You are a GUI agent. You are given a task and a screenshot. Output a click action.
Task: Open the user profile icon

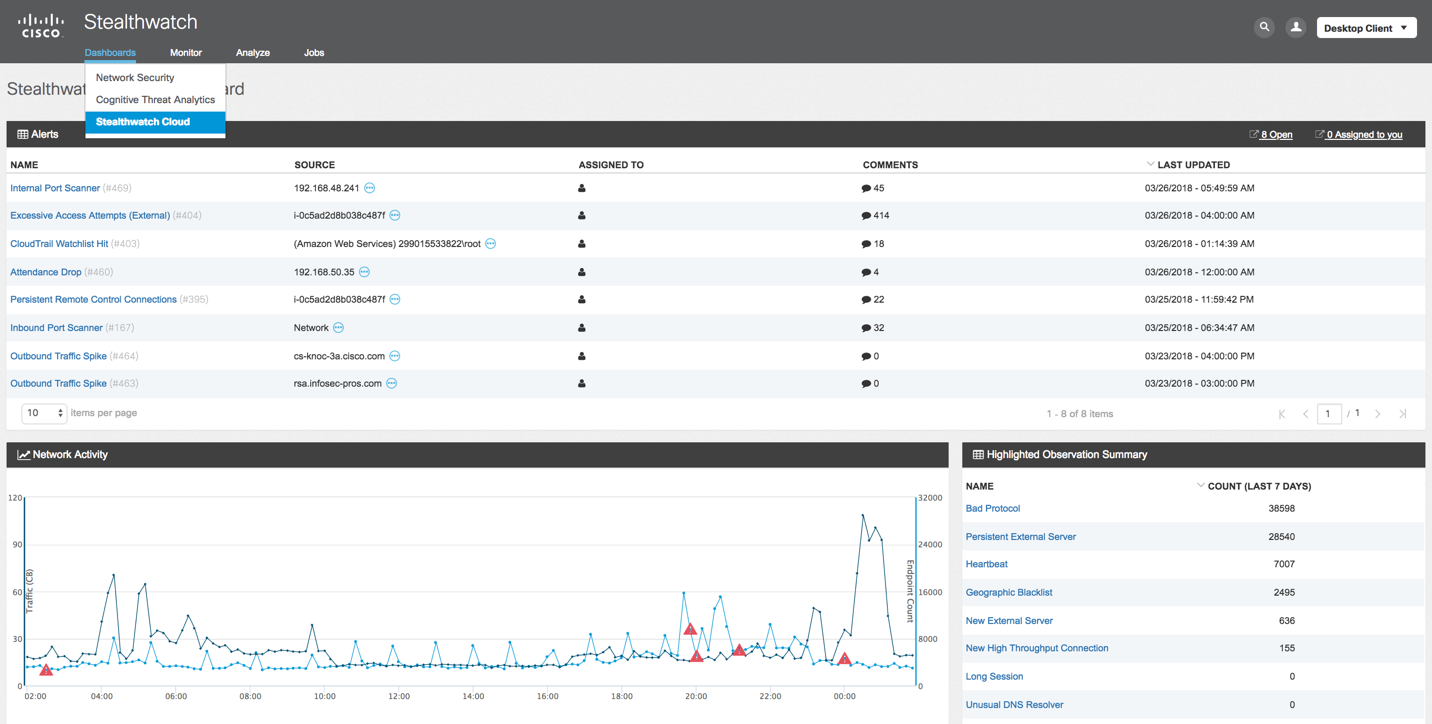[x=1295, y=27]
